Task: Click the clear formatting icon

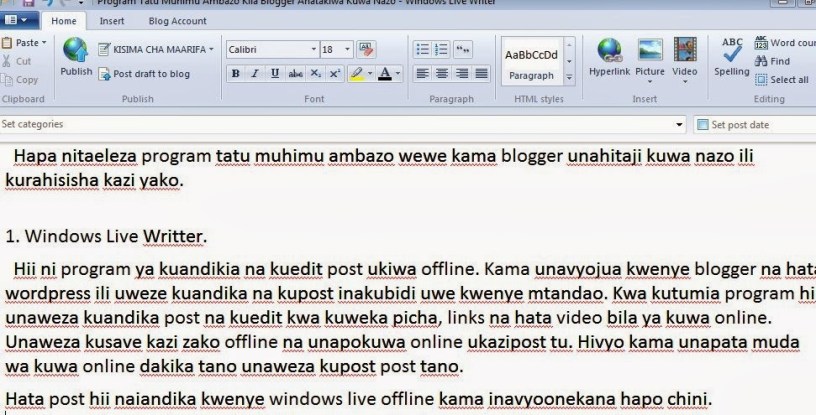Action: click(x=365, y=48)
